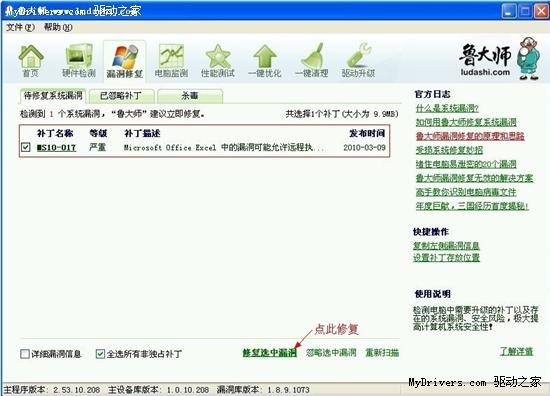Click the 补丁名称 column header

click(55, 133)
